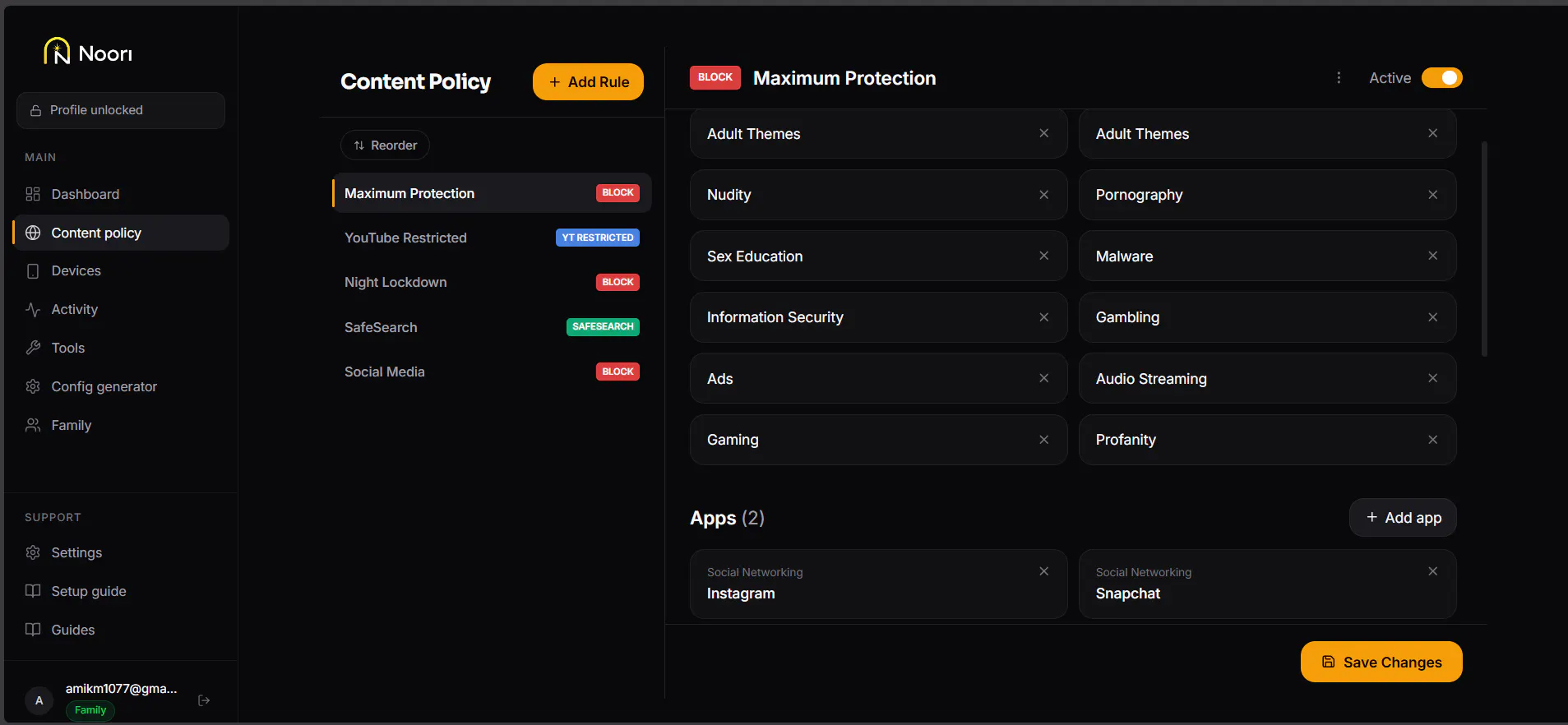1568x725 pixels.
Task: Click the Content Policy heading
Action: pos(415,81)
